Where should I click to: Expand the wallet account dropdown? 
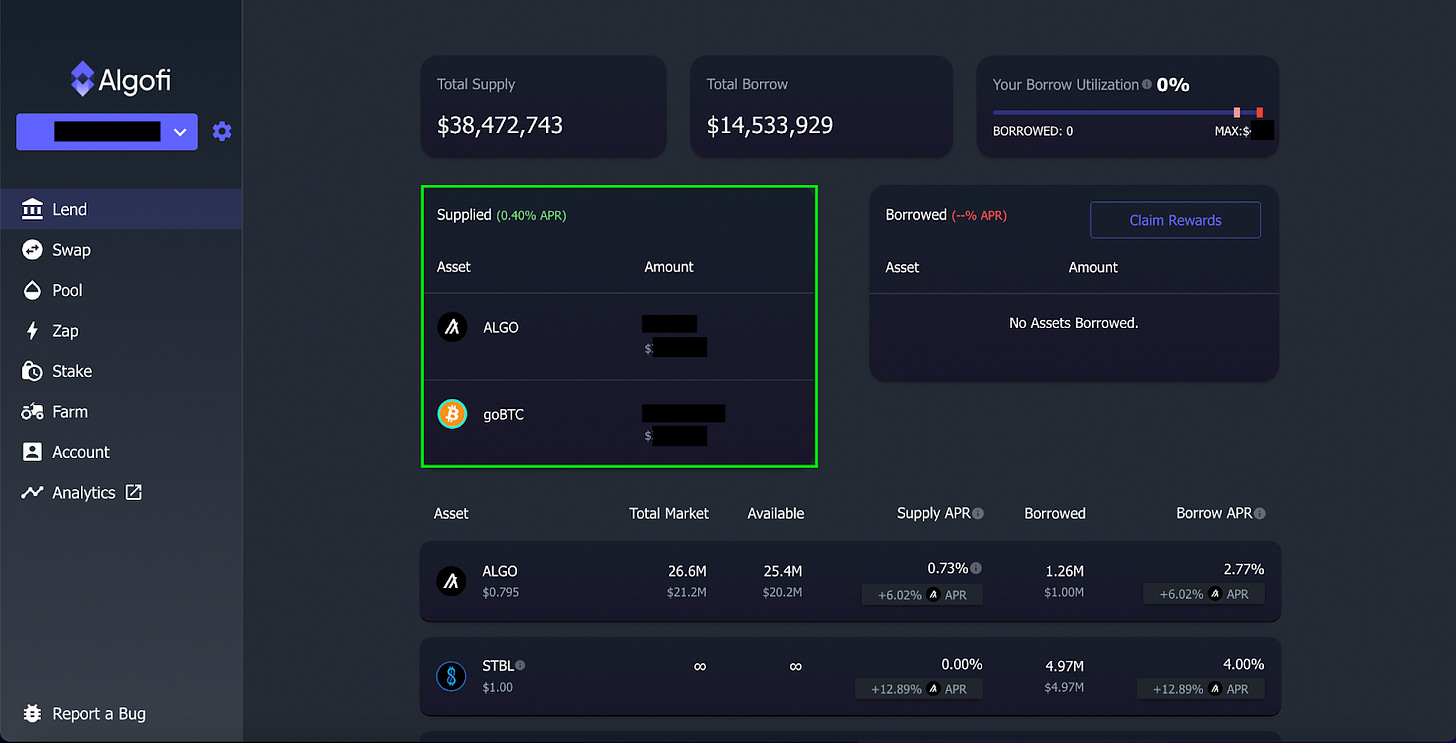[107, 132]
